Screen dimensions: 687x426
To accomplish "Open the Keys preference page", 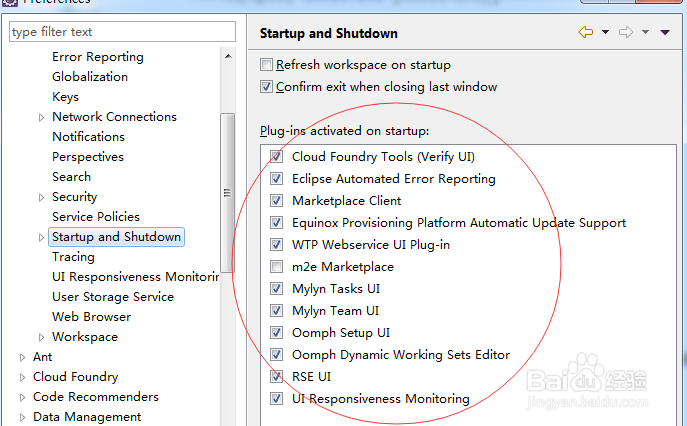I will [65, 97].
